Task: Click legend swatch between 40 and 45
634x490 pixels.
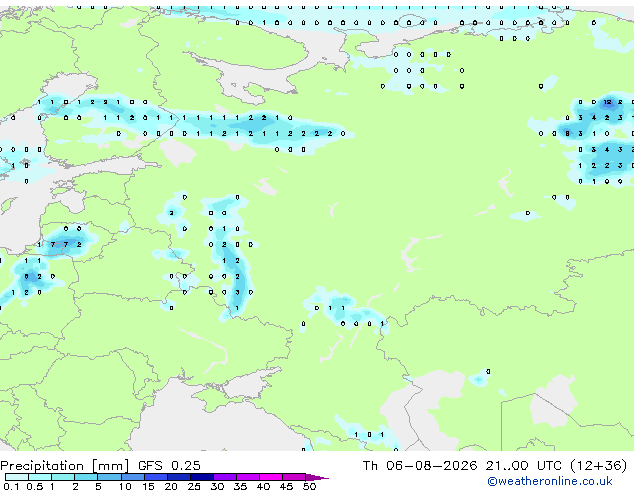Action: (271, 477)
